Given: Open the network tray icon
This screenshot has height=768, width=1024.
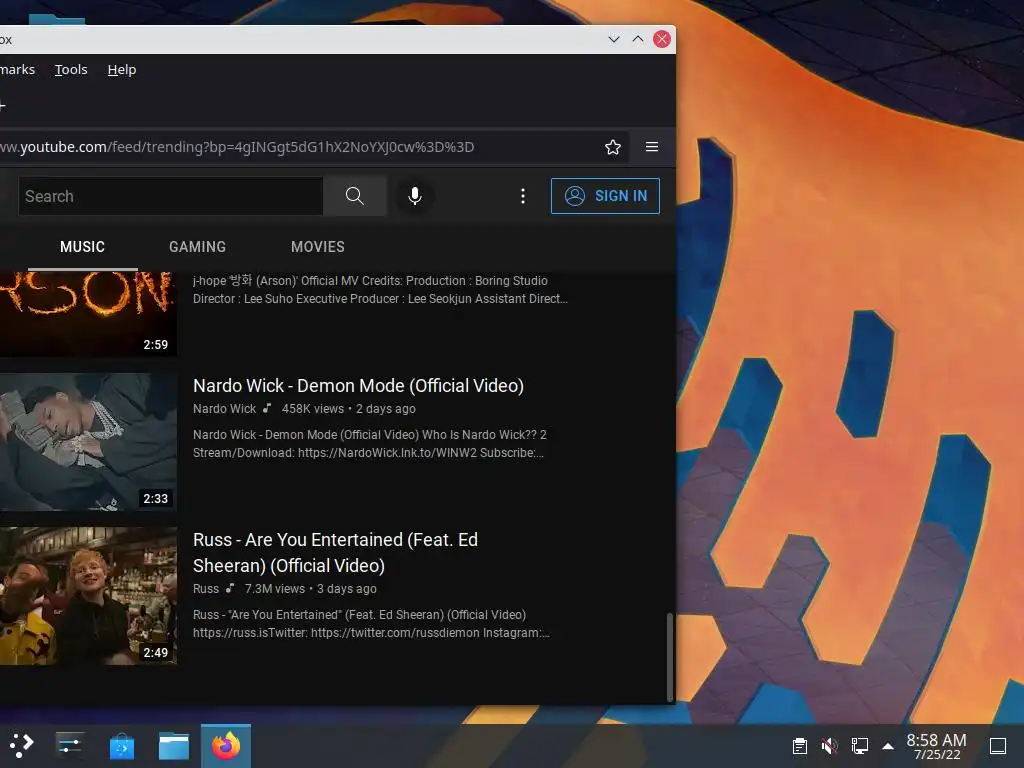Looking at the screenshot, I should click(x=859, y=746).
